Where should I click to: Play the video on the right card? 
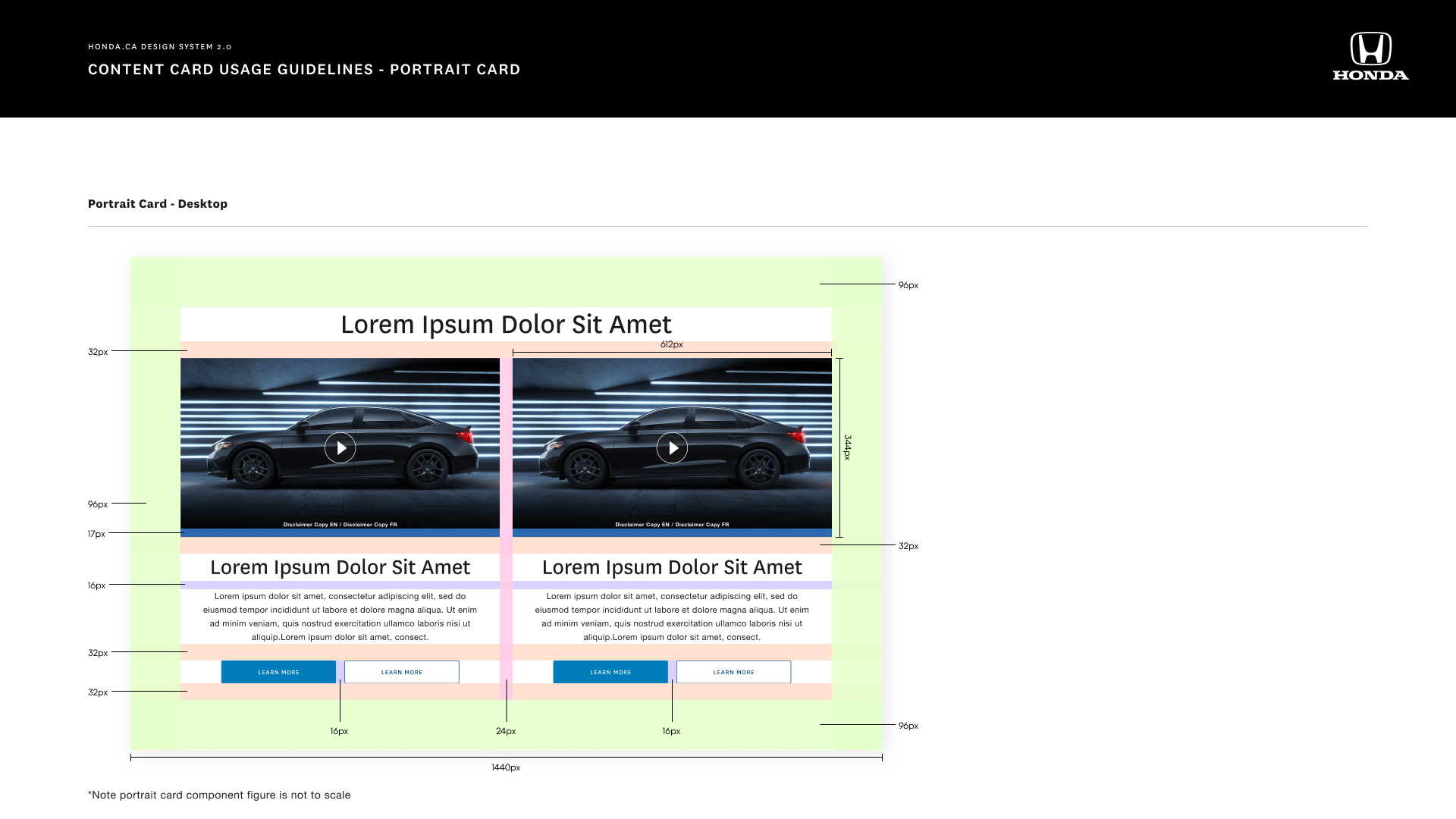click(672, 448)
